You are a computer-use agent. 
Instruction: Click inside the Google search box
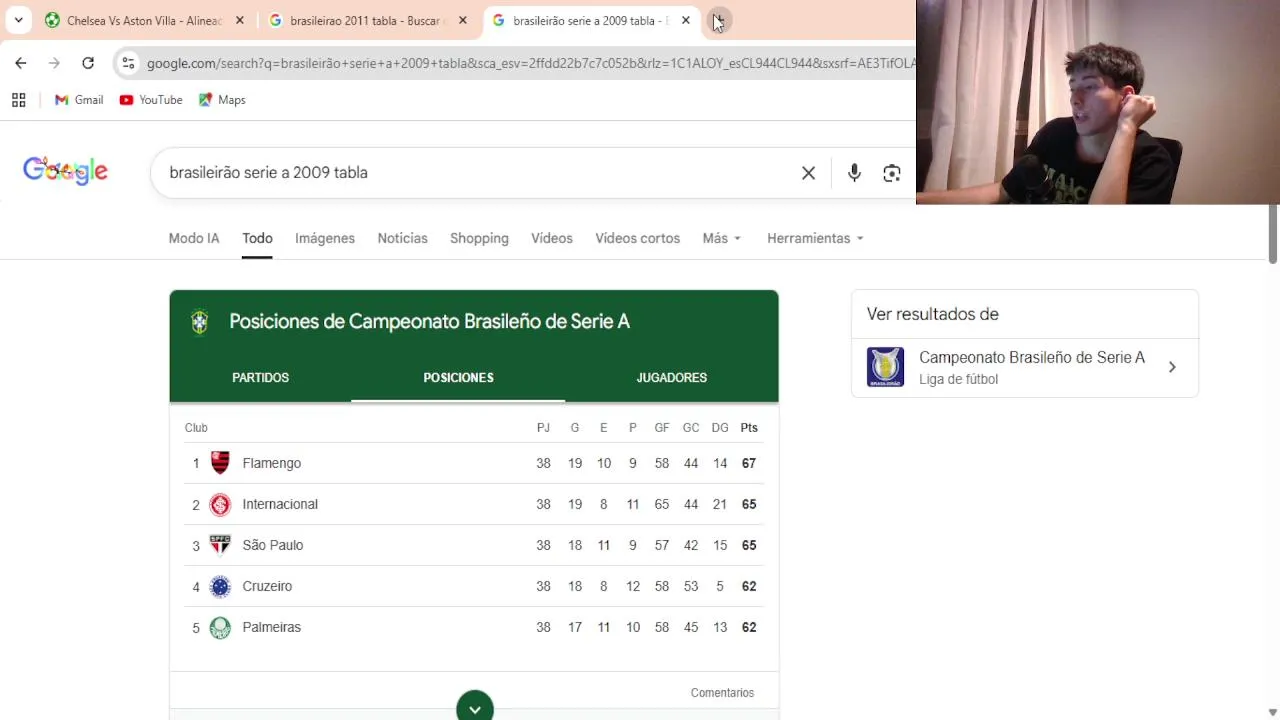(480, 173)
